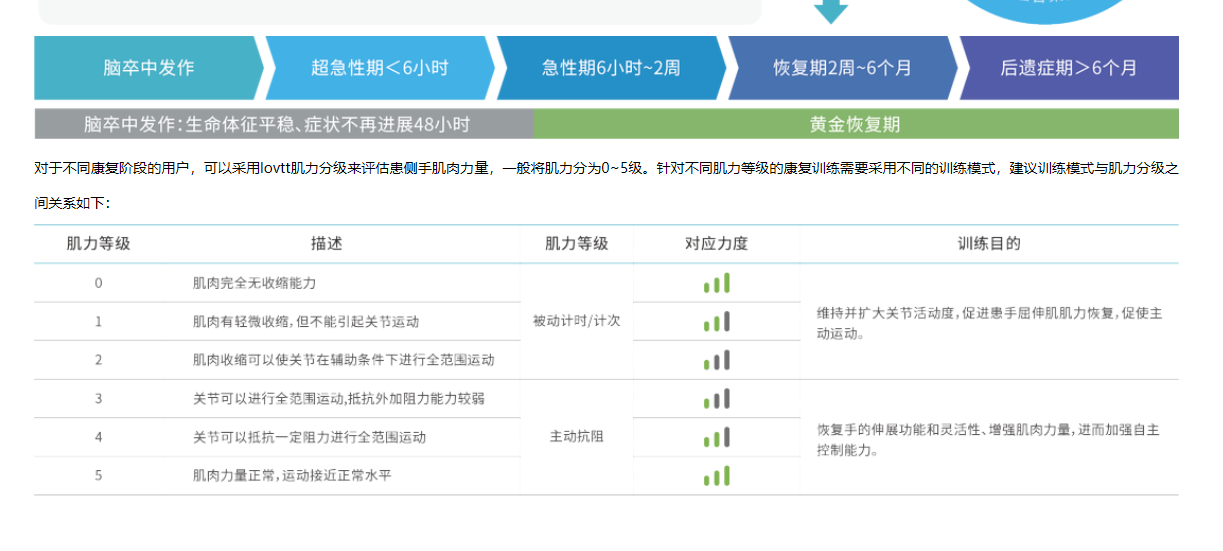The image size is (1223, 551).
Task: Click the gray 生命体征平稳 status bar
Action: pyautogui.click(x=283, y=124)
